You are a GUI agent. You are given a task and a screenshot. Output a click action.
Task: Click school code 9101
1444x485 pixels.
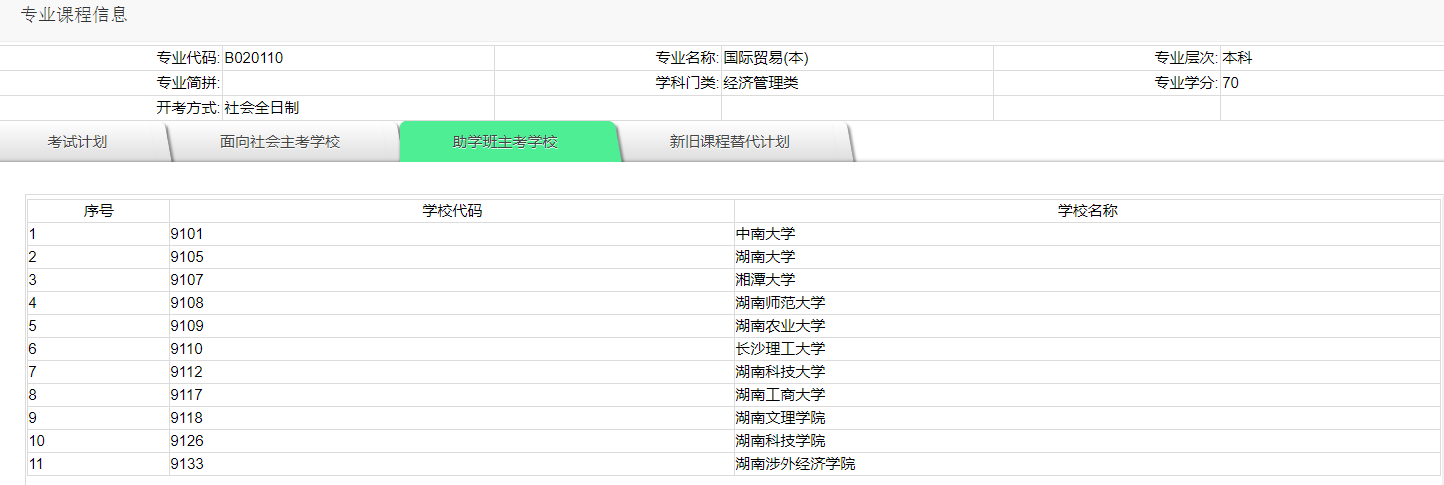click(187, 234)
